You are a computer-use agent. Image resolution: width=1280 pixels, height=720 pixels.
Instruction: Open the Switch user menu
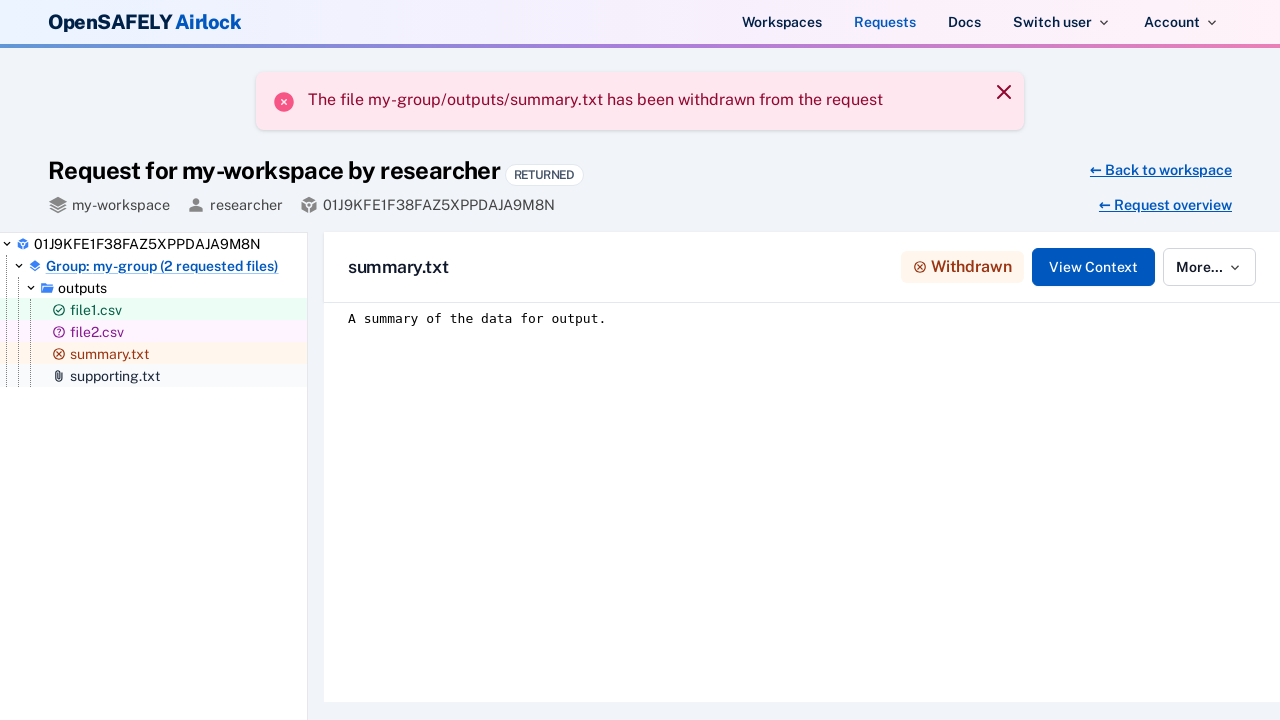[x=1060, y=22]
